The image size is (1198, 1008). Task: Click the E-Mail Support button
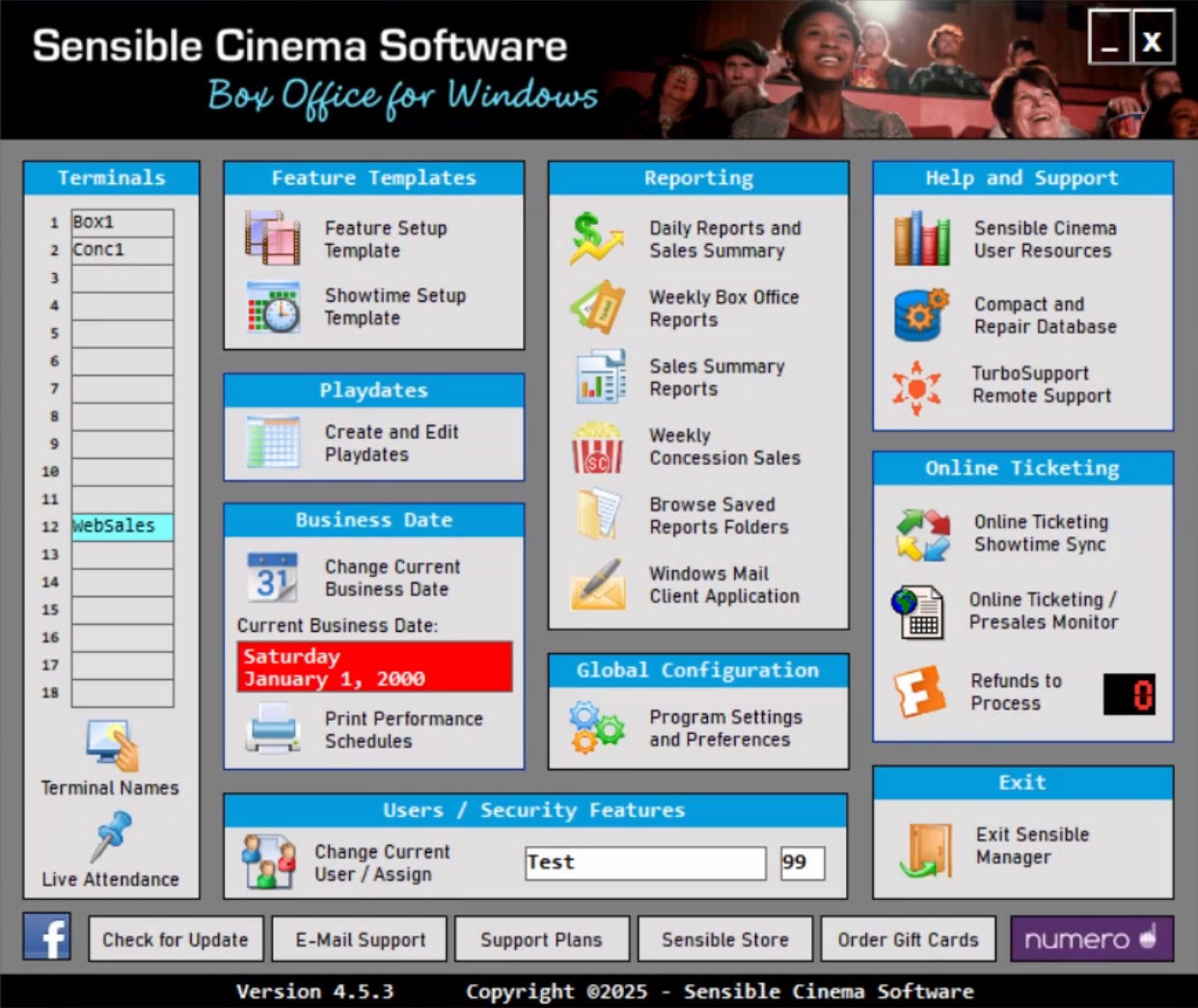(360, 940)
